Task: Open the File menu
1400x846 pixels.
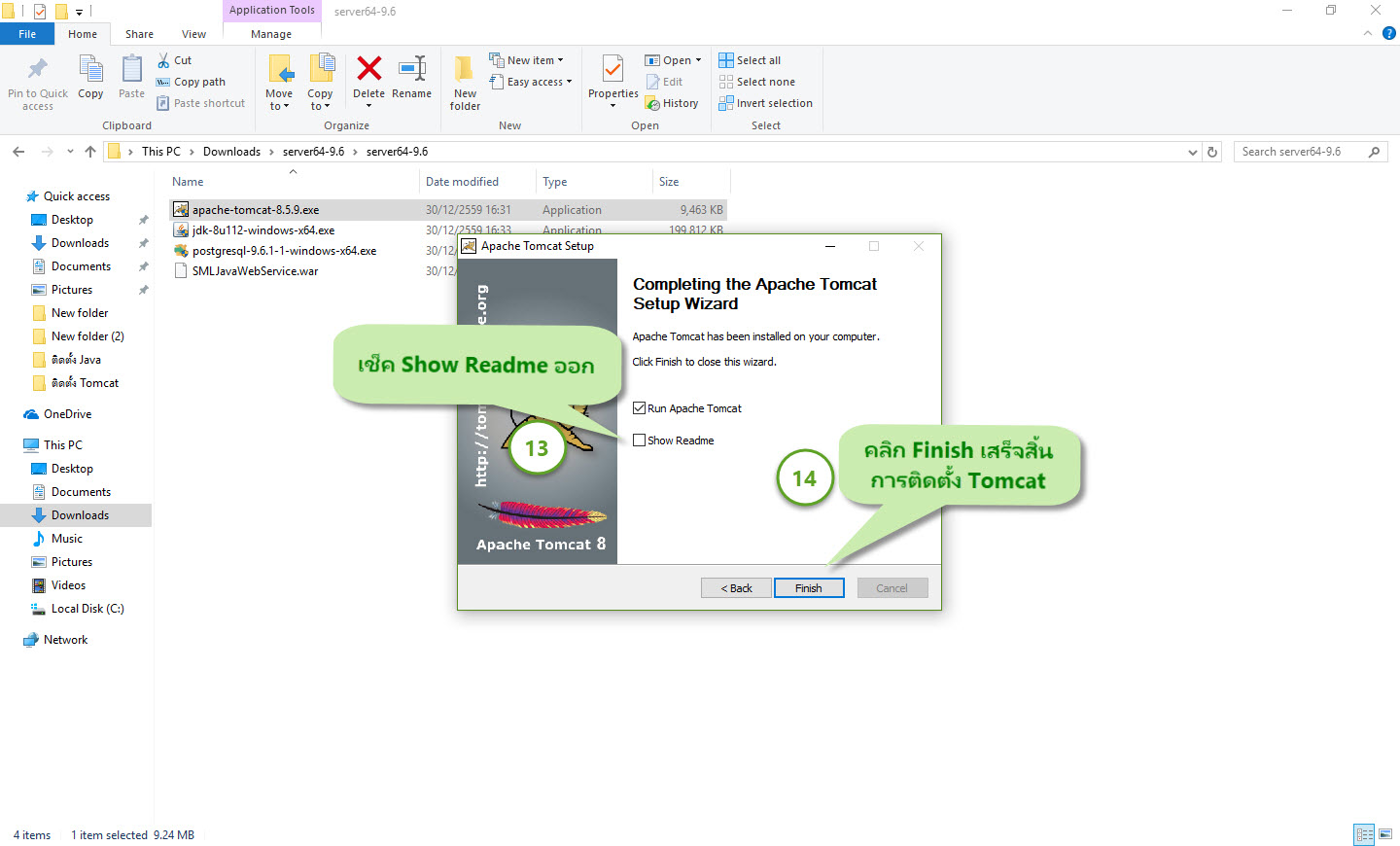Action: [27, 34]
